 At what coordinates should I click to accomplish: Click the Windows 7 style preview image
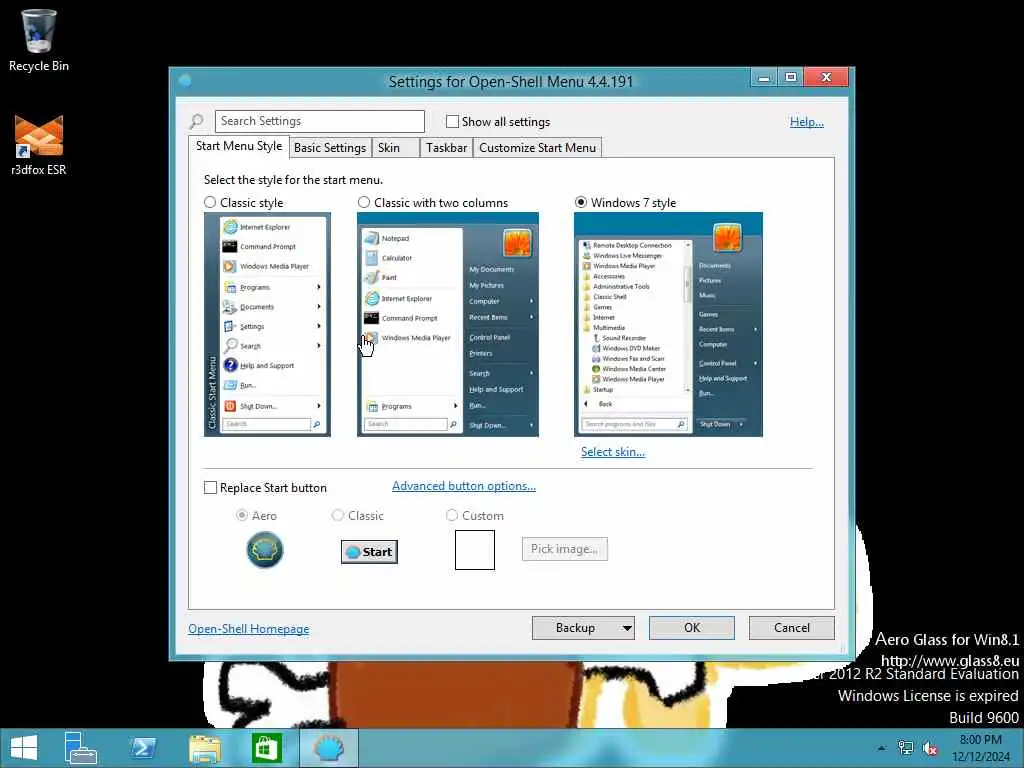coord(668,325)
